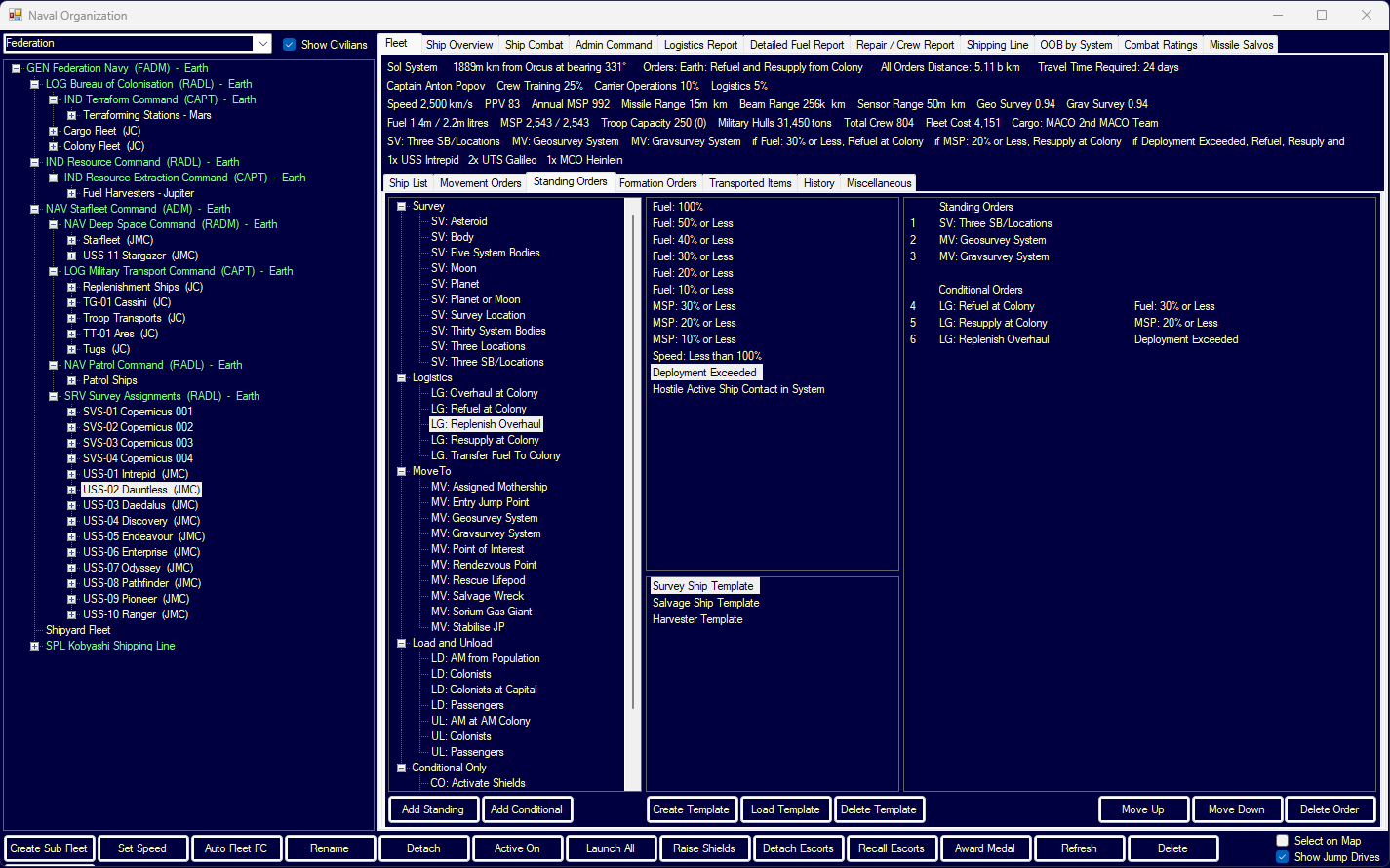Image resolution: width=1390 pixels, height=868 pixels.
Task: Enable the Select on Map checkbox
Action: click(1282, 841)
